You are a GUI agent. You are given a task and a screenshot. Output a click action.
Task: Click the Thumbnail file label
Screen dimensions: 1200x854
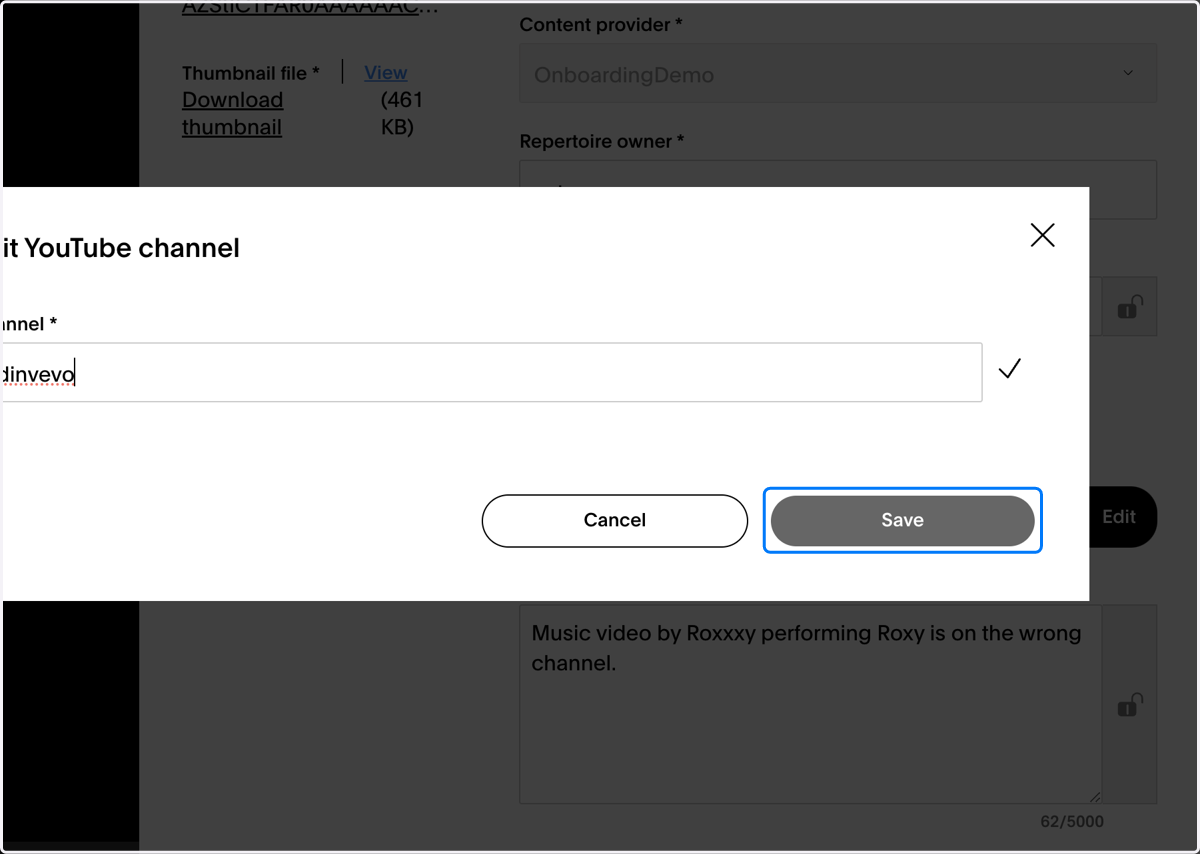pyautogui.click(x=251, y=73)
